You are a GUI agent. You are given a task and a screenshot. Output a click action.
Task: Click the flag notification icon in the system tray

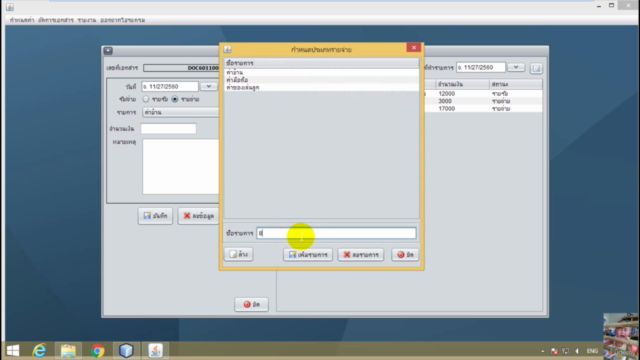[554, 351]
